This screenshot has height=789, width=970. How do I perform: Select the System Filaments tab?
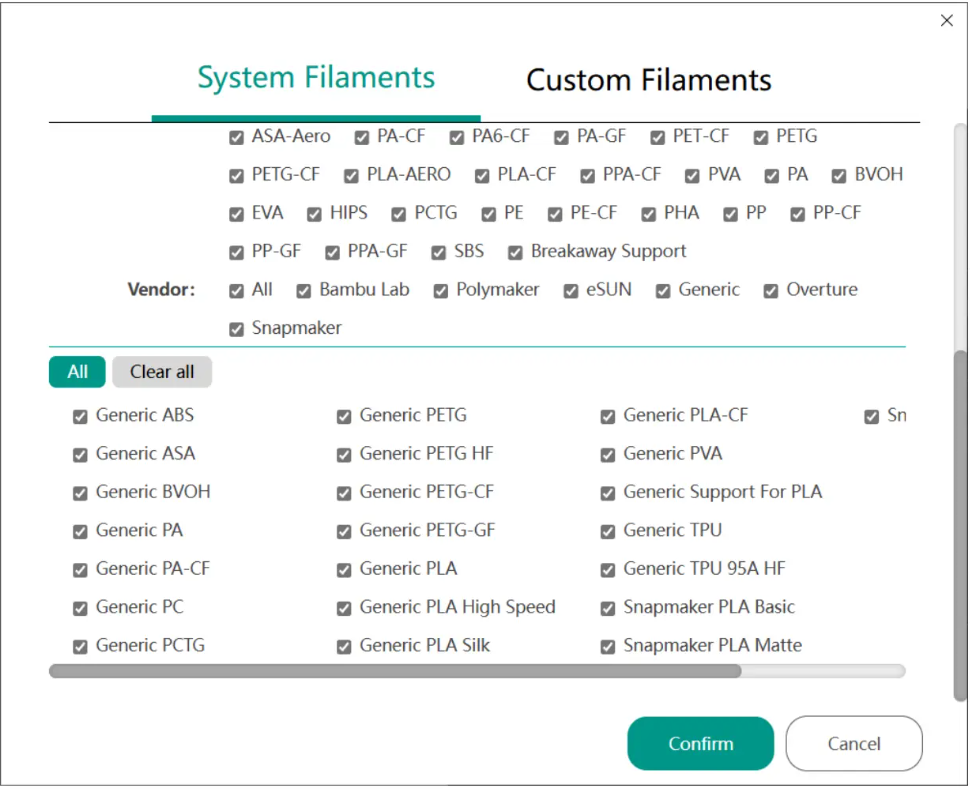pyautogui.click(x=315, y=78)
